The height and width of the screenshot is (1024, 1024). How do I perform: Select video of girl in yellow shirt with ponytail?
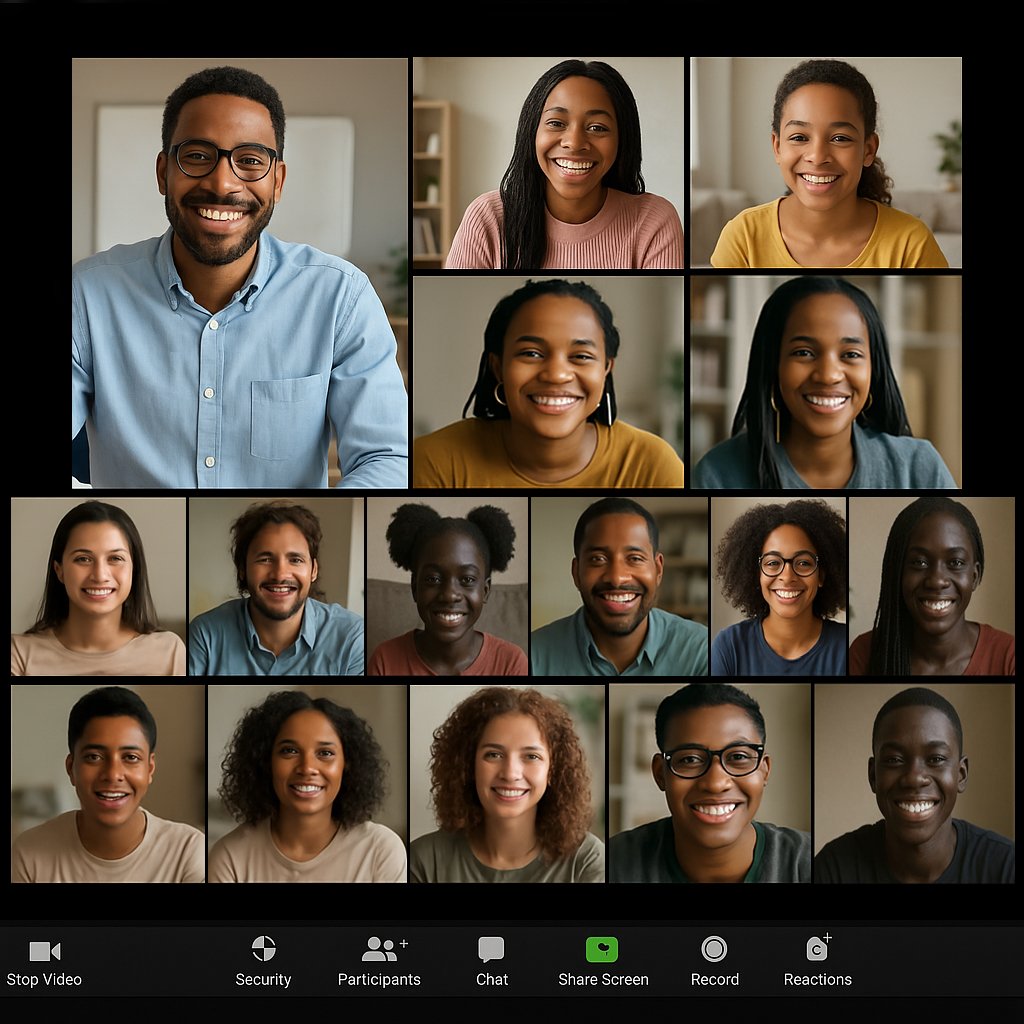pyautogui.click(x=826, y=163)
